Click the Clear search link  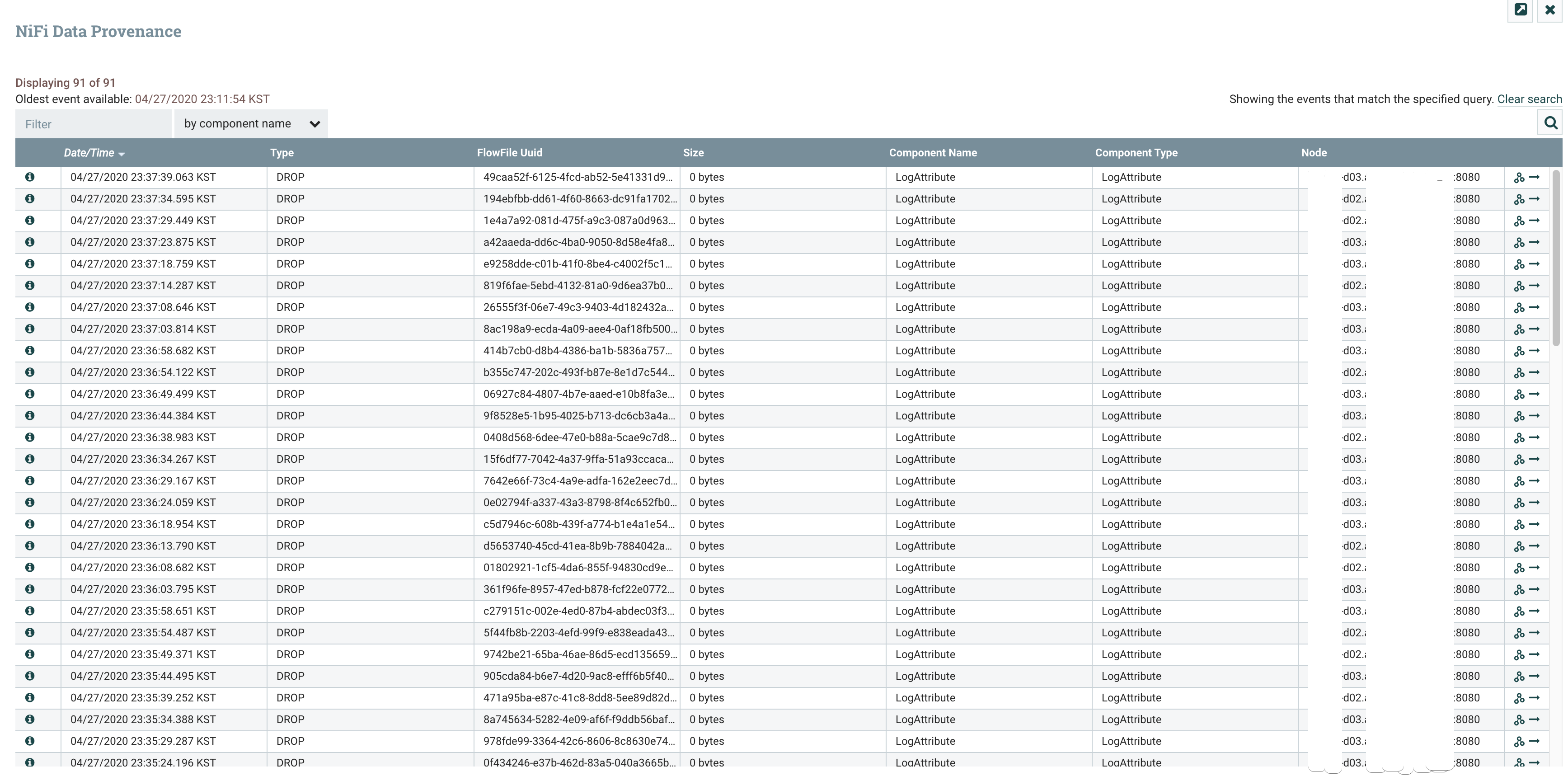point(1529,99)
